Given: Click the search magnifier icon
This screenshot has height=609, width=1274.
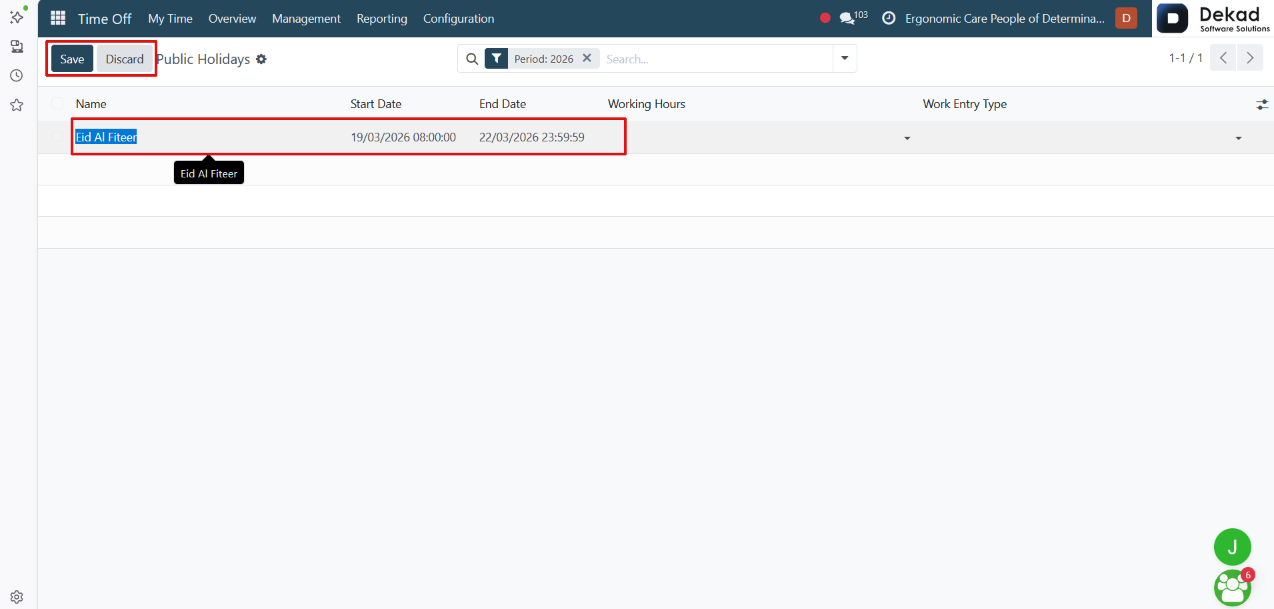Looking at the screenshot, I should pos(472,59).
